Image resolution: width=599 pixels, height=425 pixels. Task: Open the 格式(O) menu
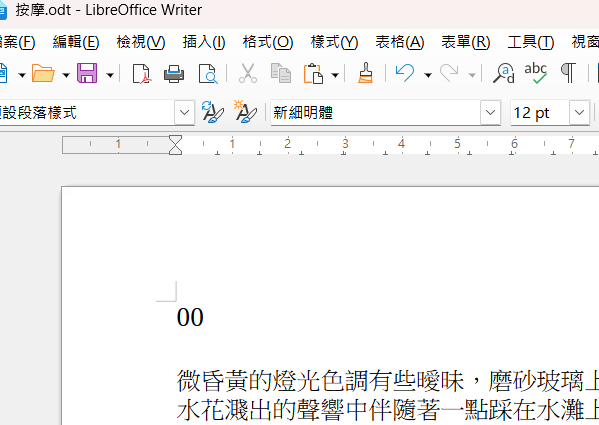268,42
